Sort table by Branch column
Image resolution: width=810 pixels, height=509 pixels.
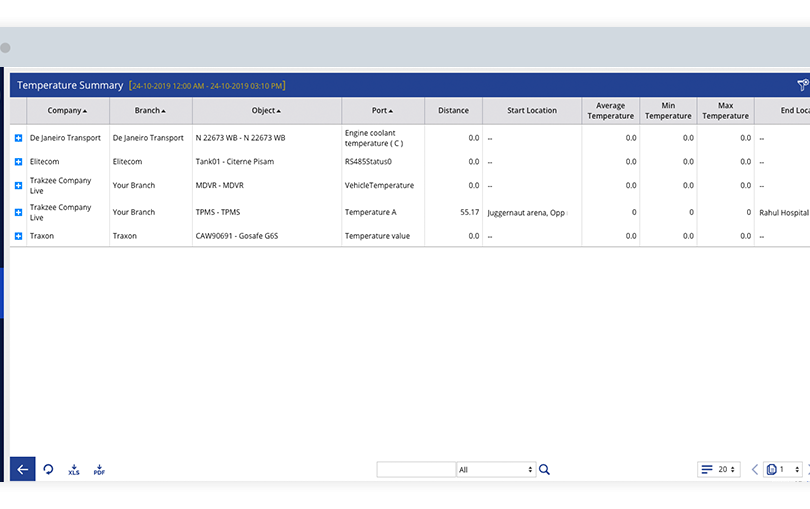pyautogui.click(x=150, y=111)
